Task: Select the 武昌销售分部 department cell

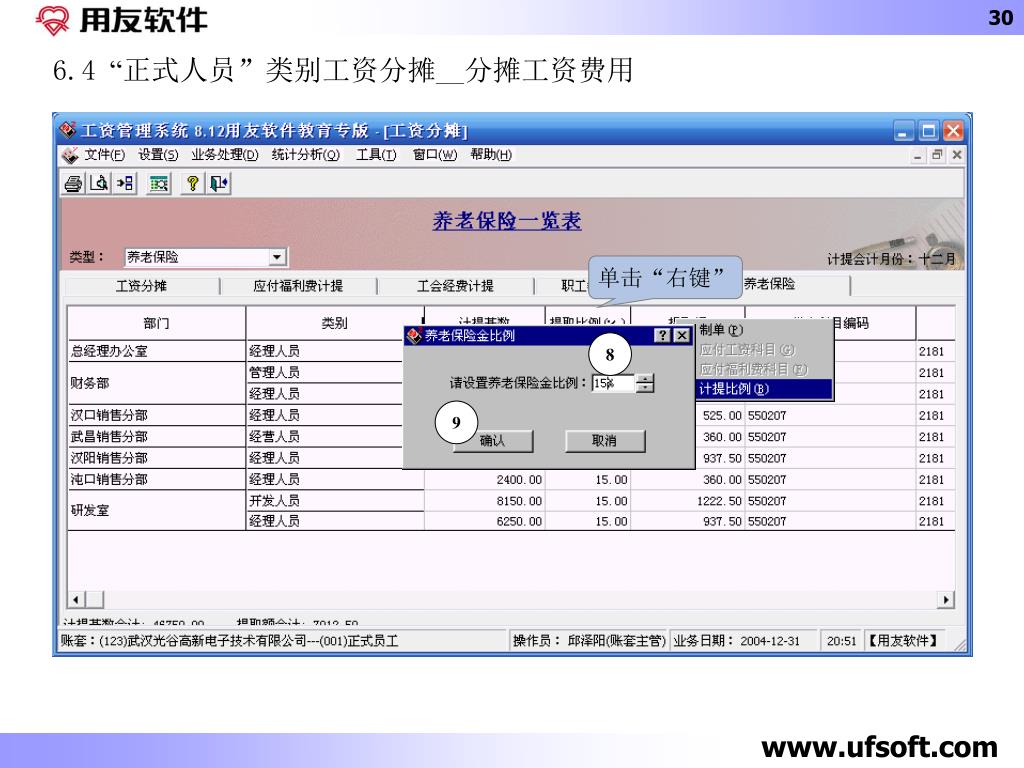Action: click(157, 437)
